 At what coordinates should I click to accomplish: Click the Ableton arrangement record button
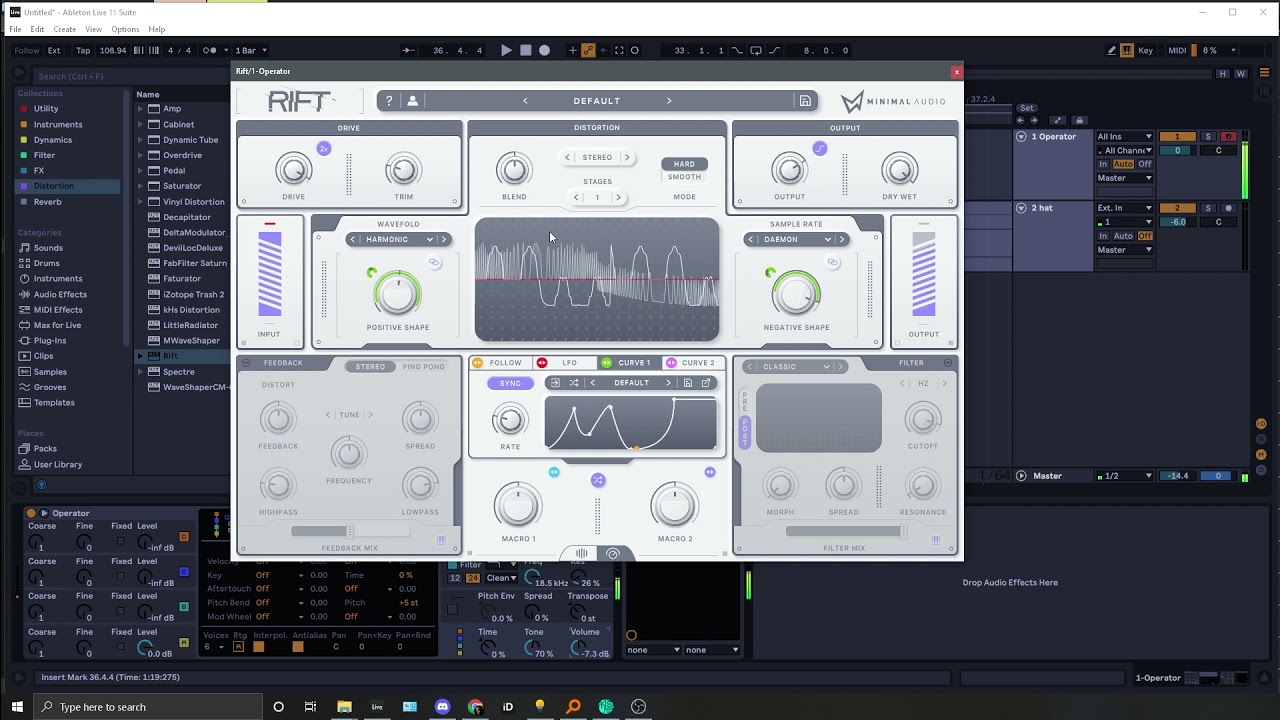tap(544, 50)
